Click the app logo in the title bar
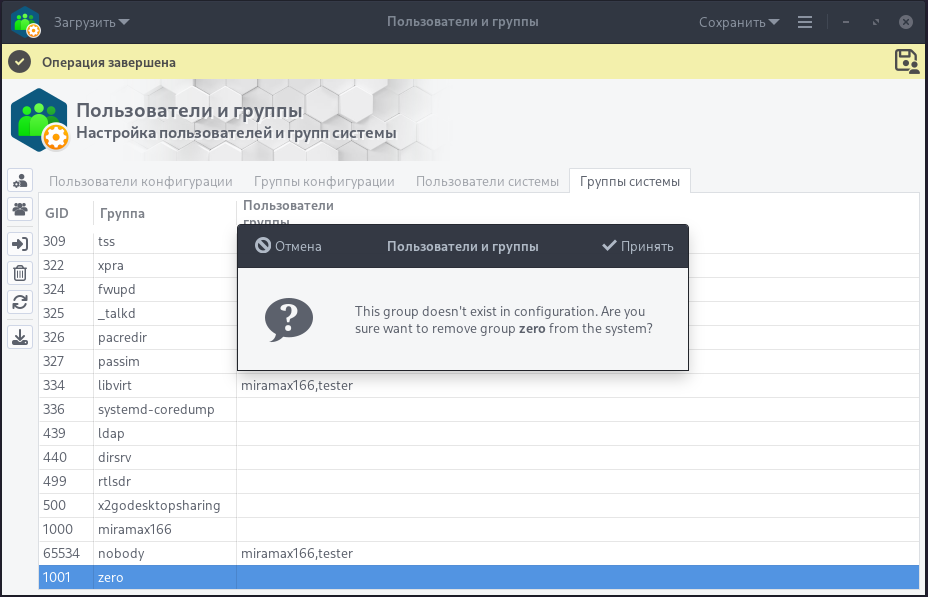This screenshot has height=597, width=928. 26,22
